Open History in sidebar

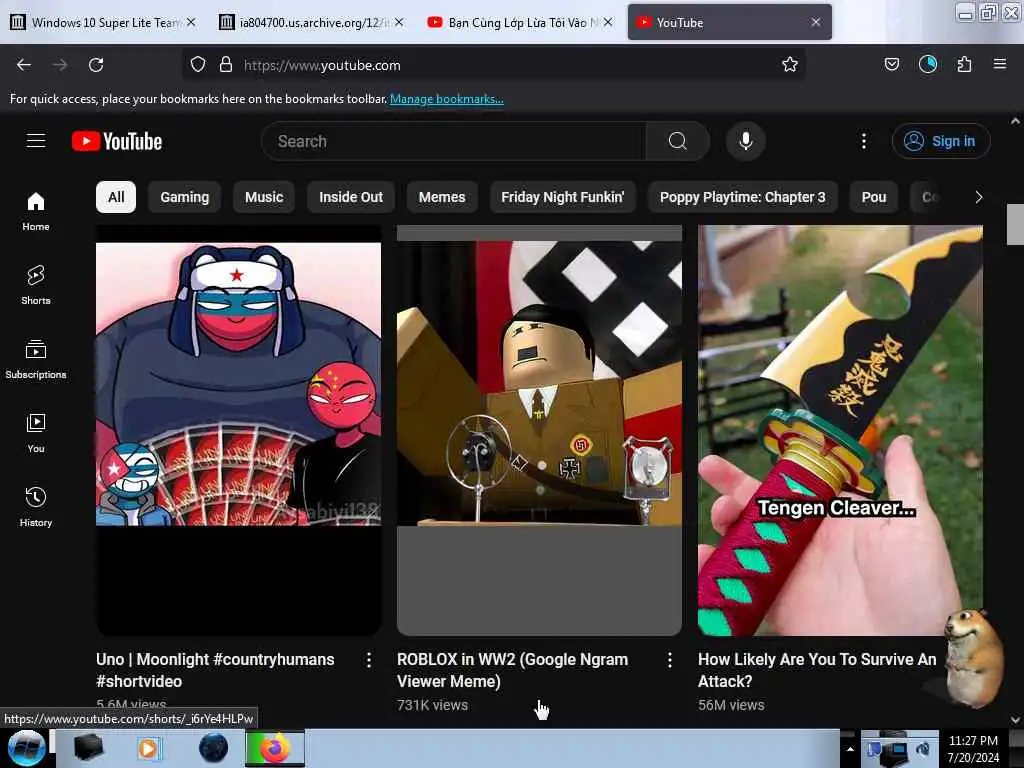(36, 507)
